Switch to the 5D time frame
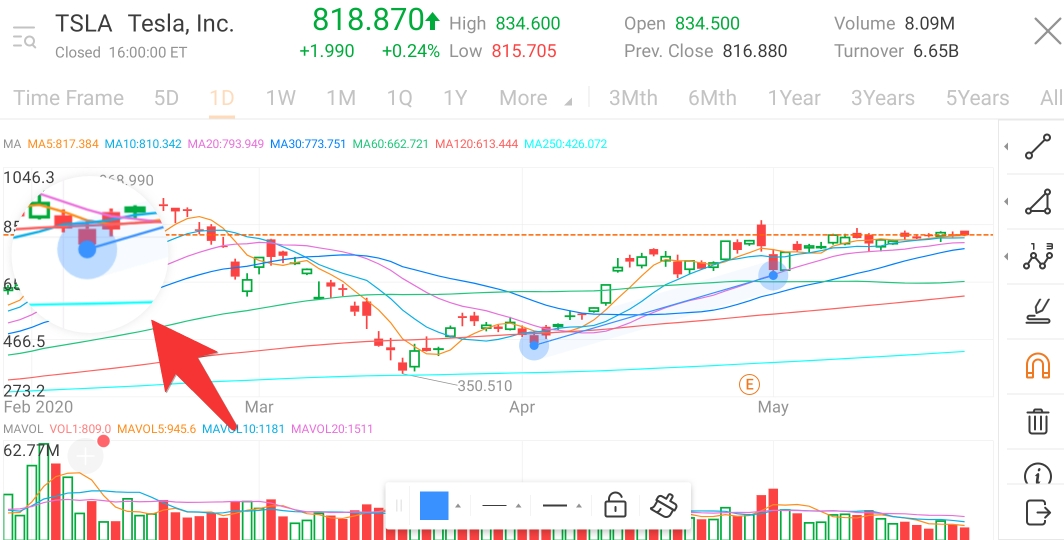 click(x=166, y=98)
